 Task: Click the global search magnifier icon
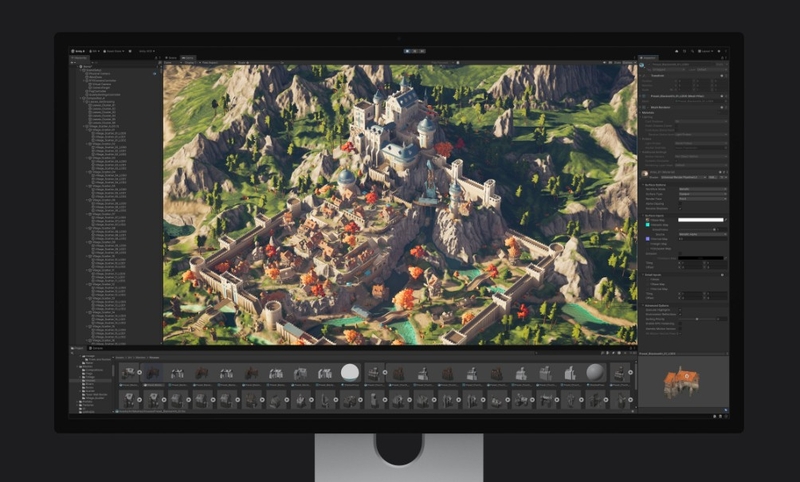point(692,51)
